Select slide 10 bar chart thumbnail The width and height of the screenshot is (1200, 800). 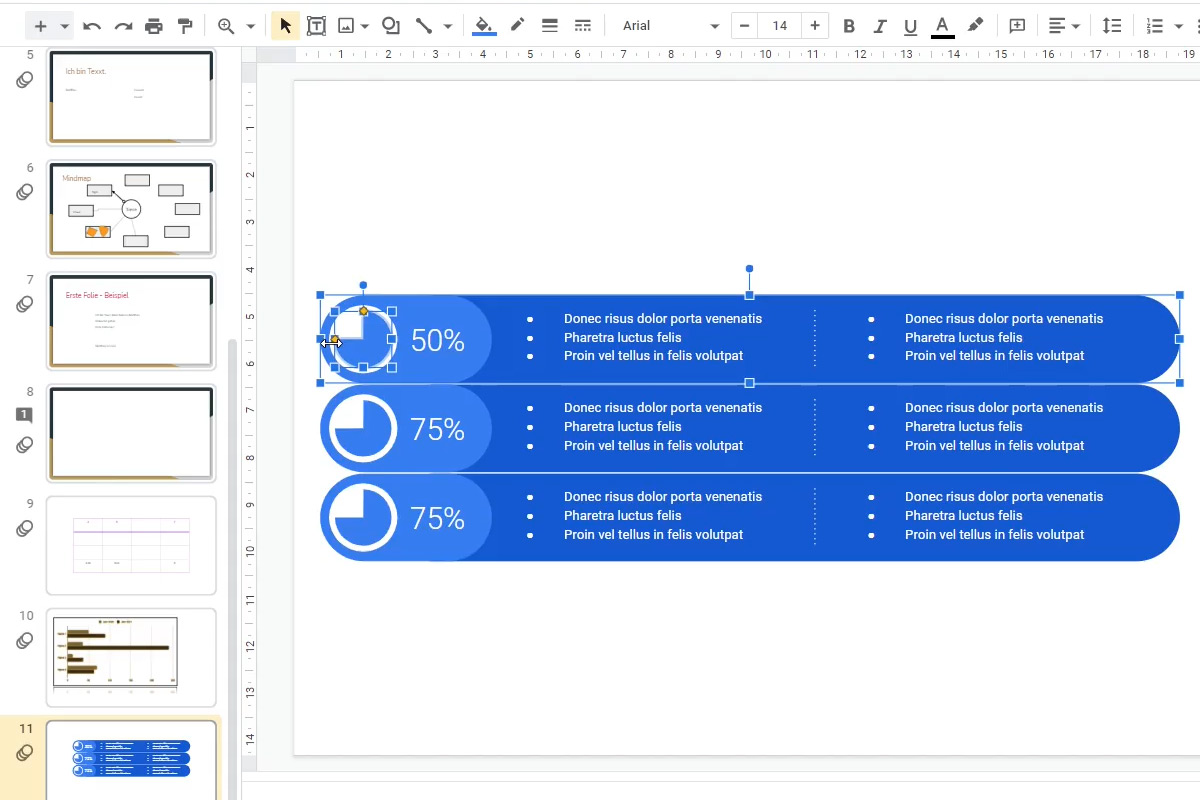coord(131,657)
